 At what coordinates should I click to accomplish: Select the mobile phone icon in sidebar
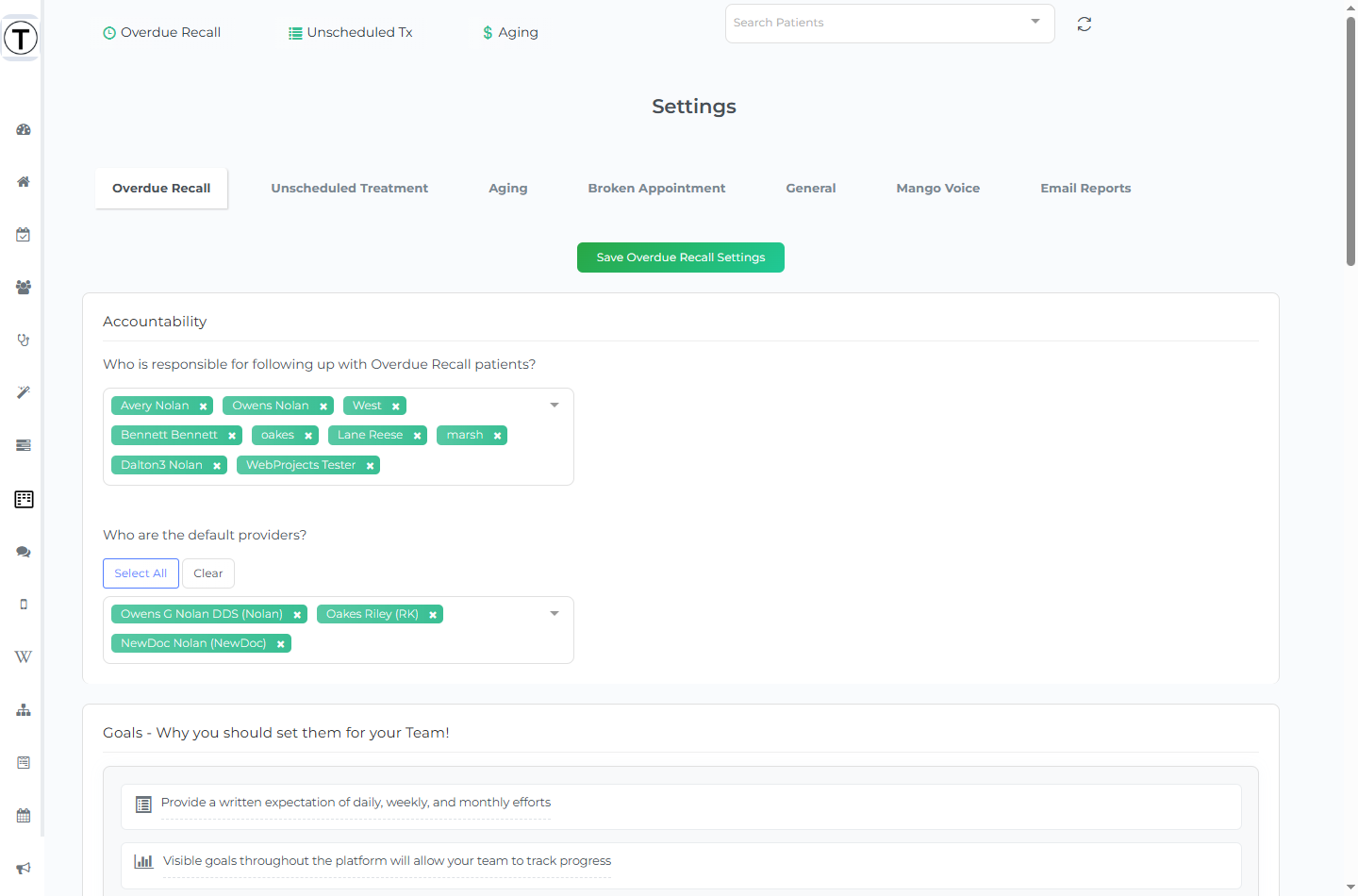[24, 605]
